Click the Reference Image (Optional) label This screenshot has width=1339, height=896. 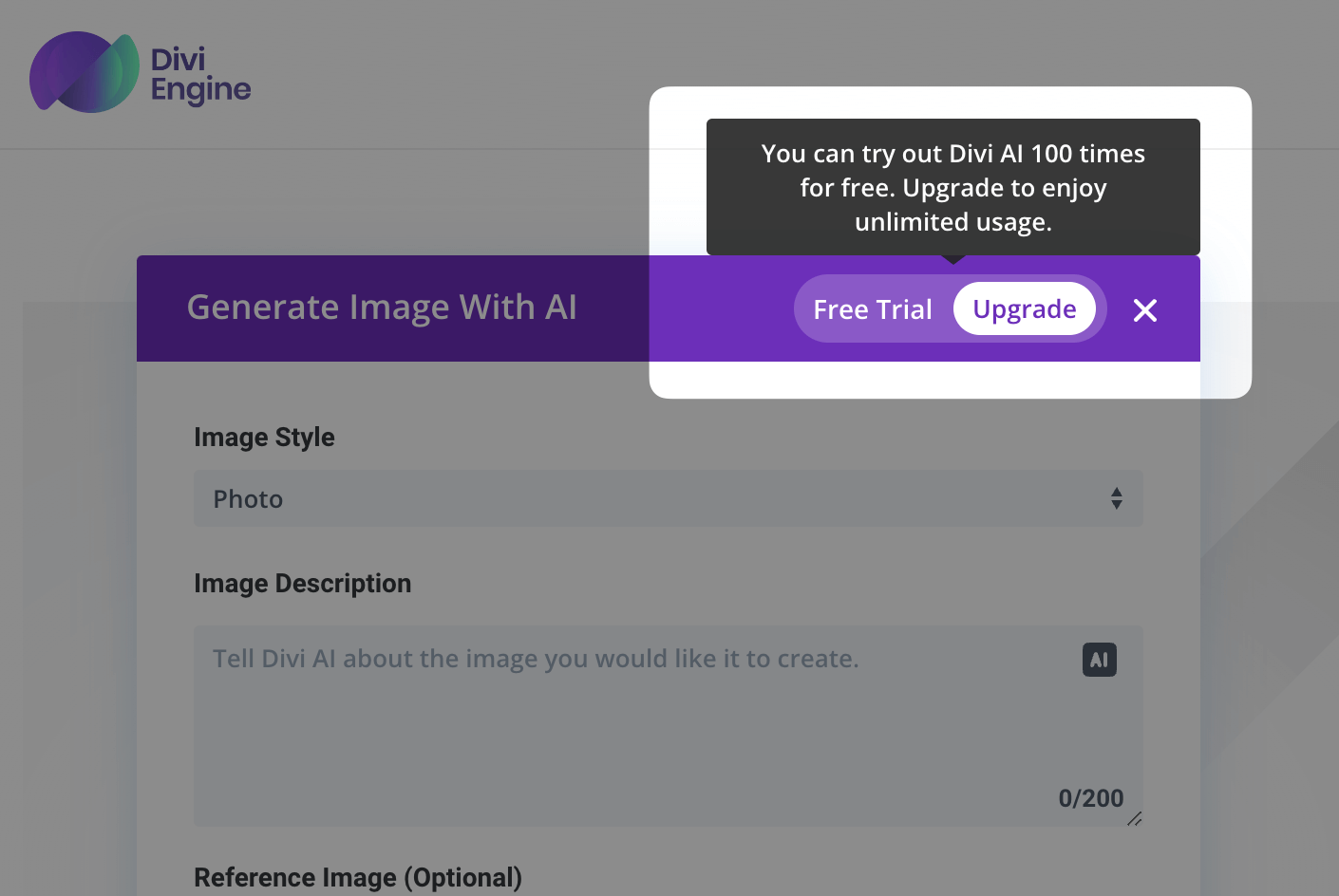pyautogui.click(x=358, y=877)
